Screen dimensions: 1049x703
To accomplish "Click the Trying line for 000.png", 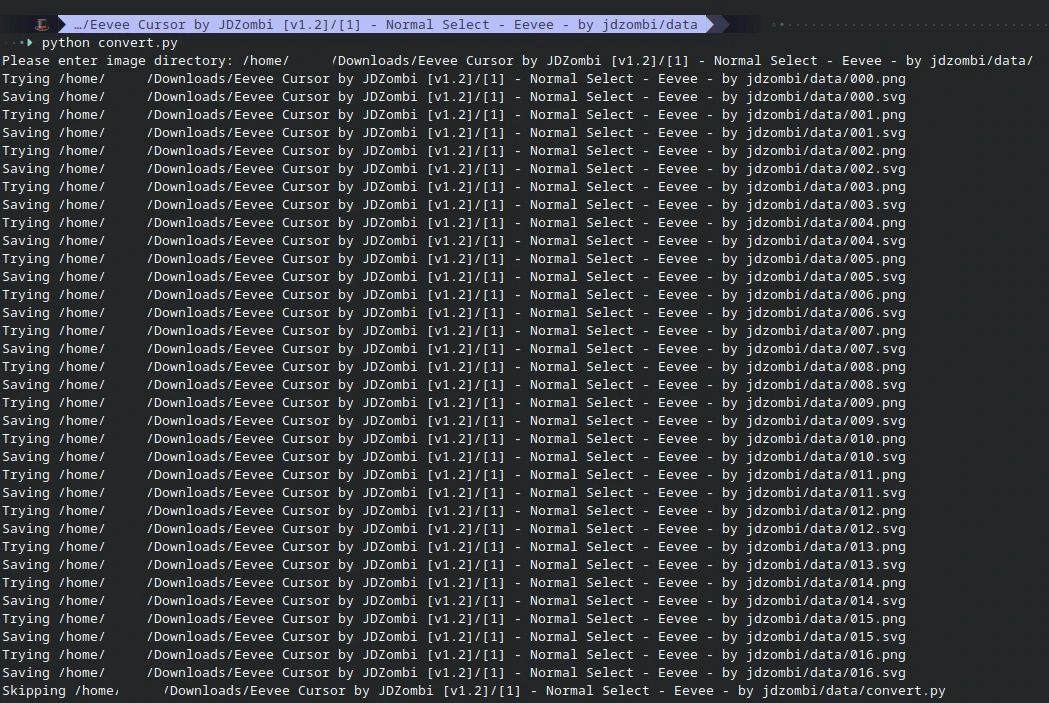I will pyautogui.click(x=454, y=79).
